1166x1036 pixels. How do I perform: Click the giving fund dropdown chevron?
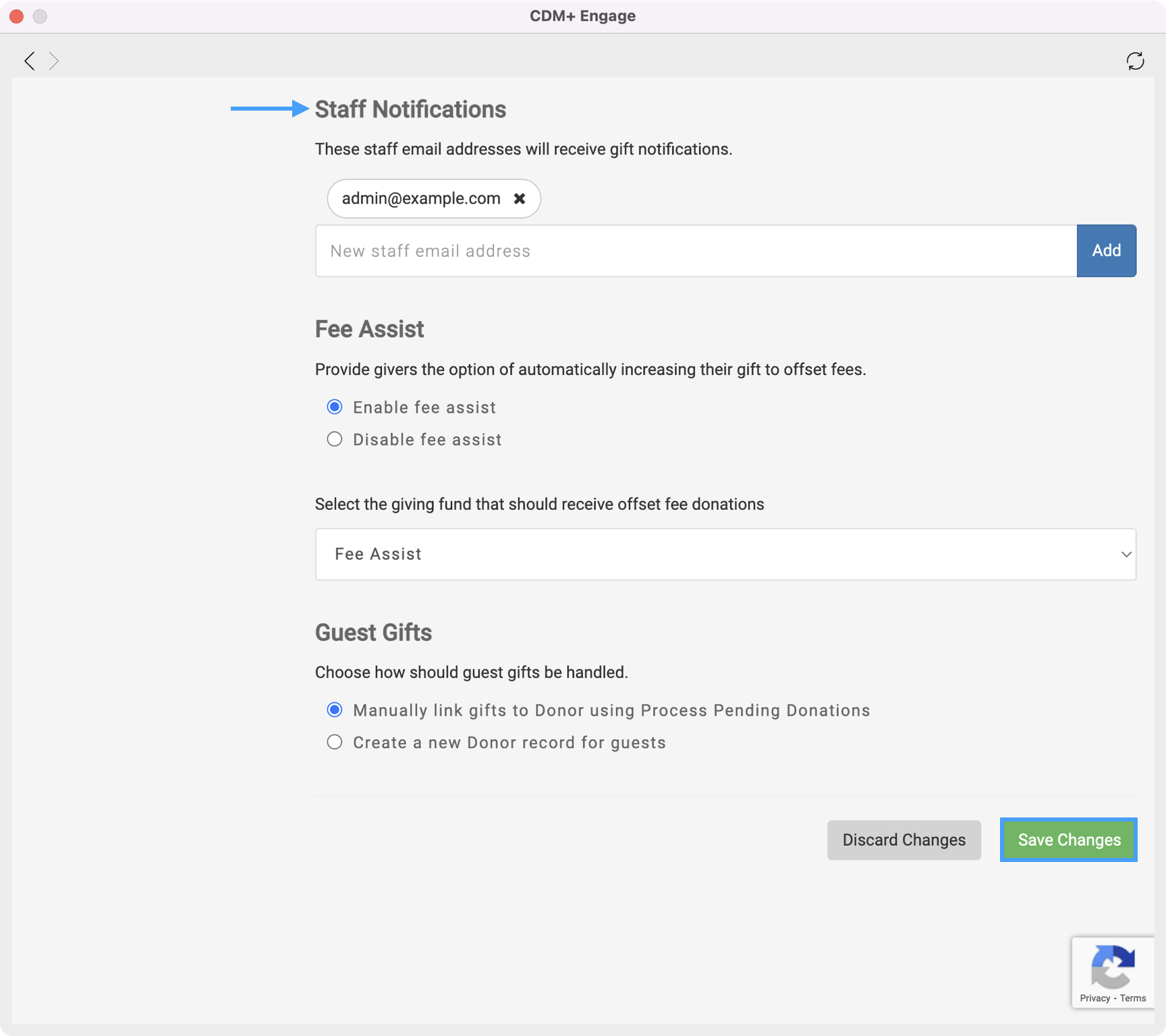pyautogui.click(x=1126, y=554)
